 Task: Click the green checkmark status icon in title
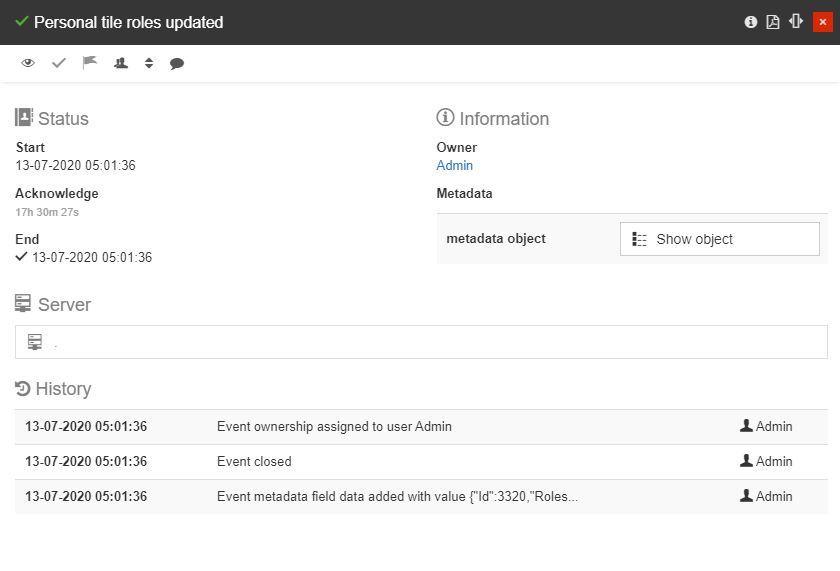21,22
